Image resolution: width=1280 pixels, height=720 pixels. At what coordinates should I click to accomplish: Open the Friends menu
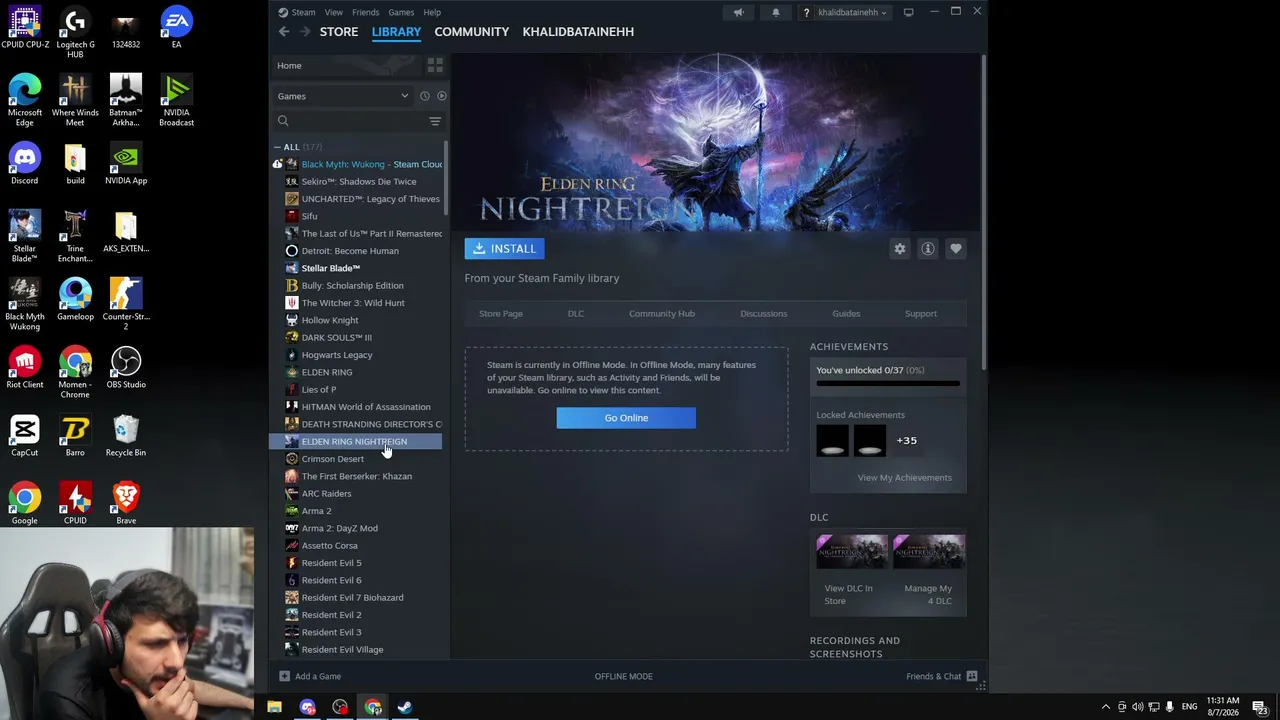point(365,12)
